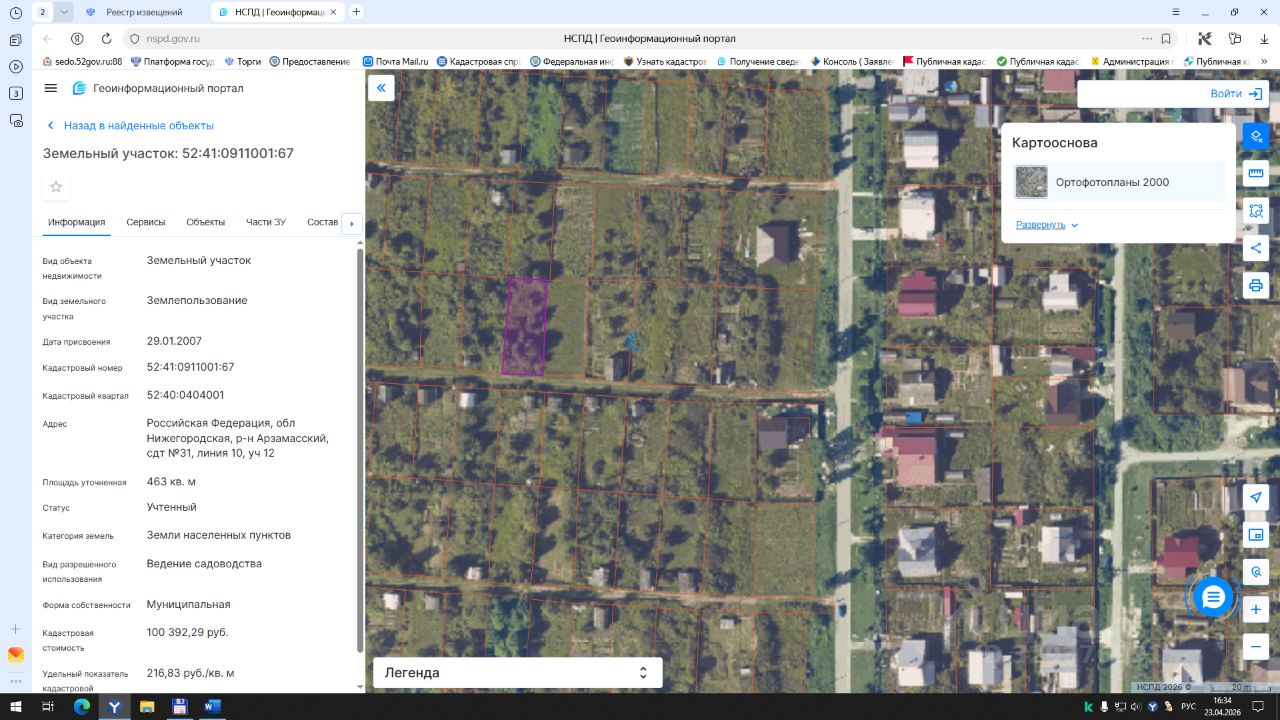Reload the page in the browser
Viewport: 1280px width, 720px height.
(x=106, y=39)
